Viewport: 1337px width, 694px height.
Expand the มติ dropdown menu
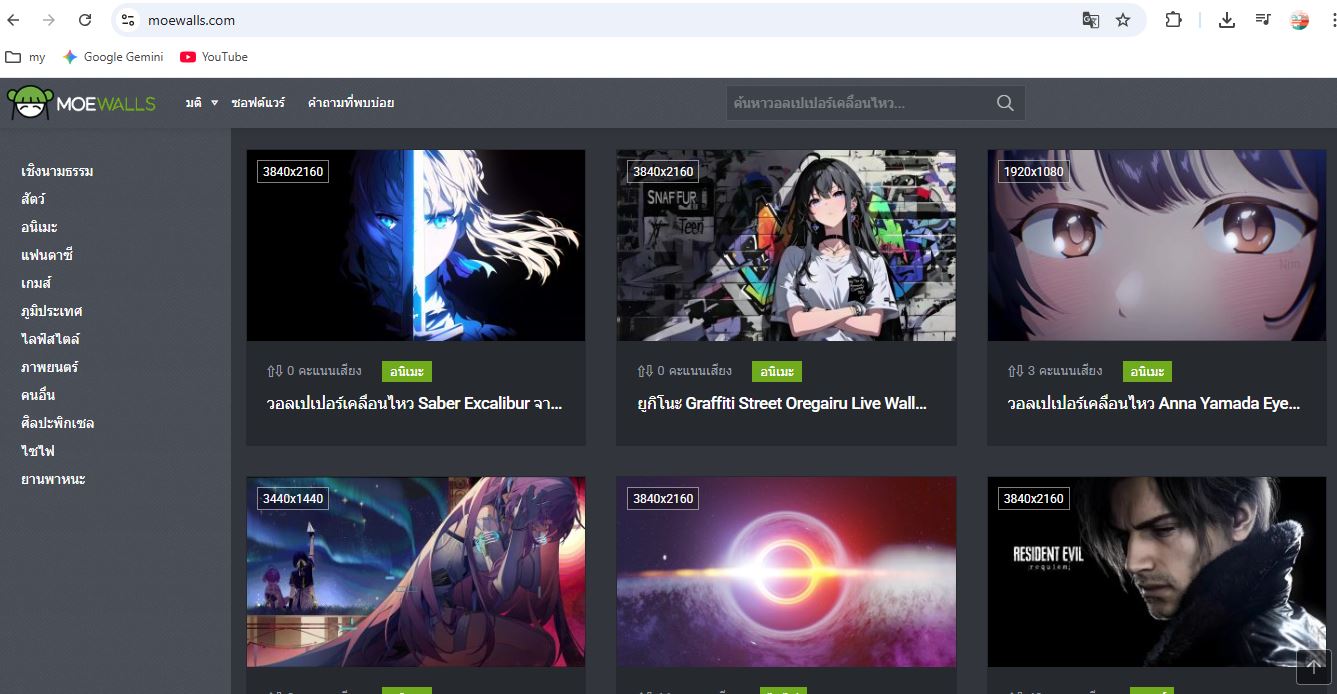[201, 103]
